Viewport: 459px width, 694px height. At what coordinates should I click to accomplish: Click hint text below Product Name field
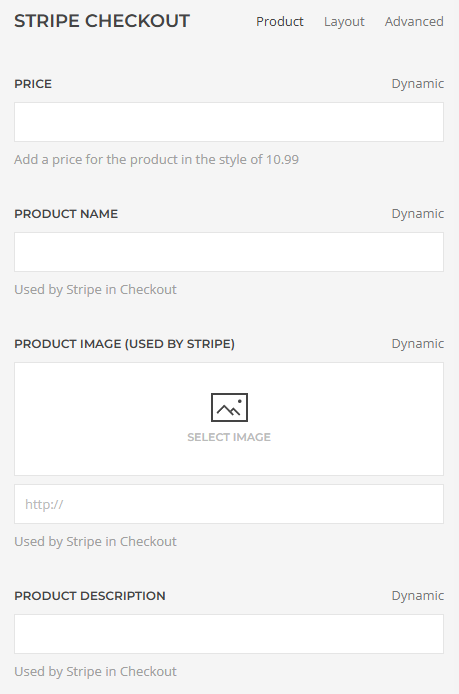coord(95,289)
